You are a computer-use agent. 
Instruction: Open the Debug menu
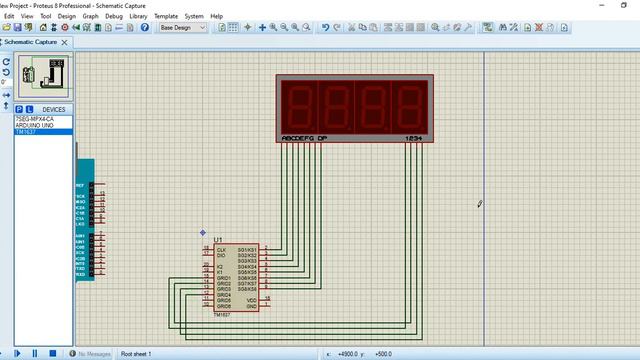[114, 16]
